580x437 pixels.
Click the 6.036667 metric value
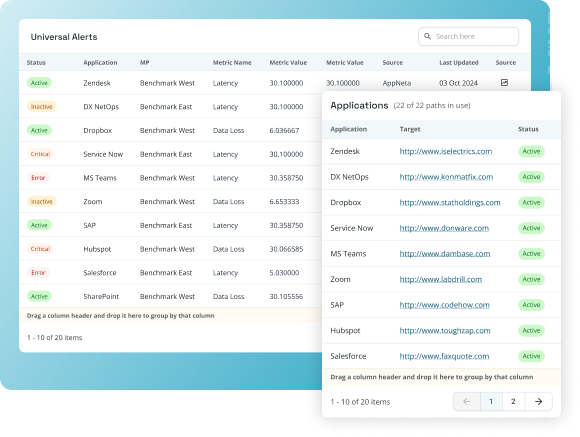[x=284, y=131]
